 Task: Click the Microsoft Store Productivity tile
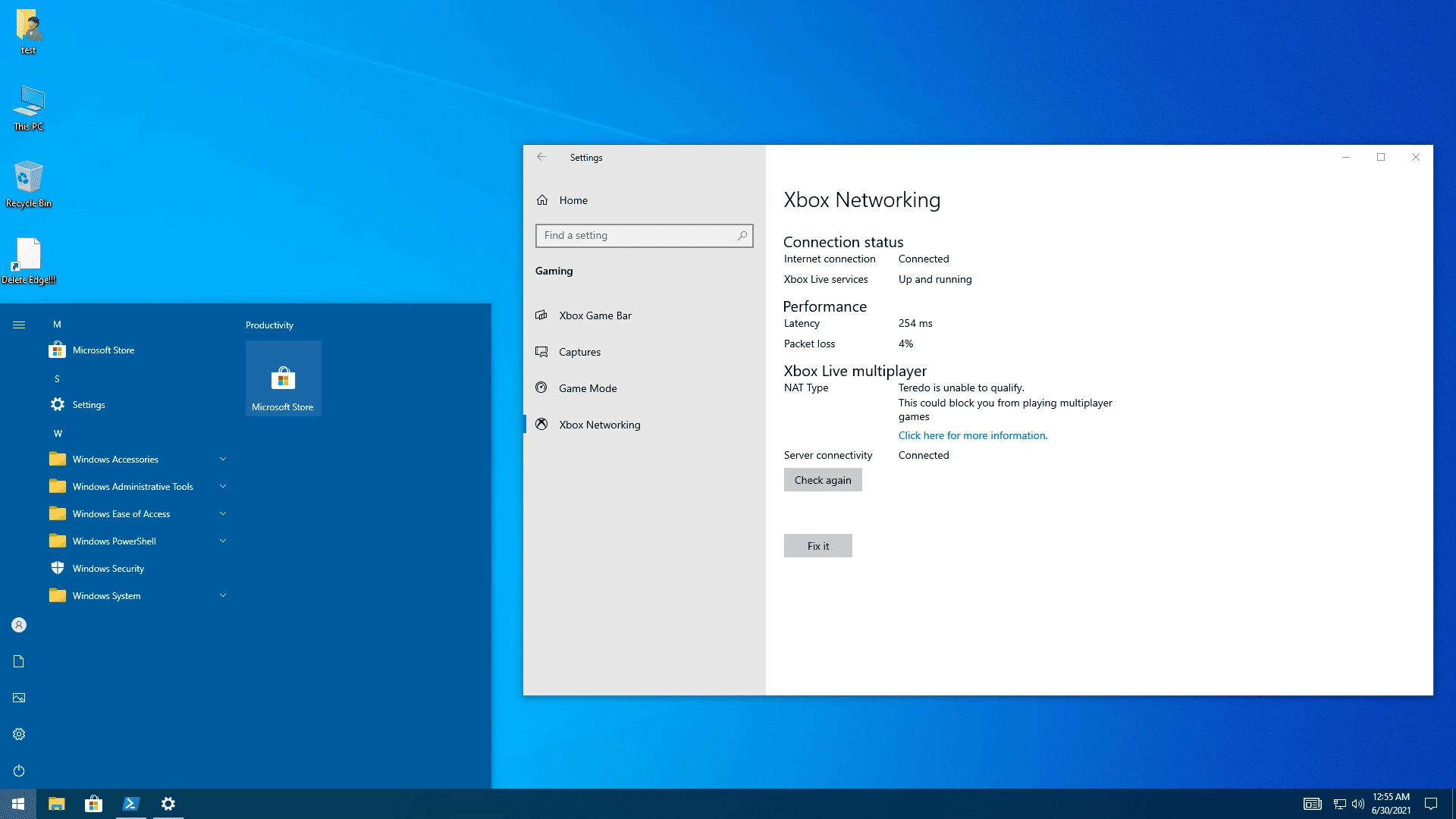284,378
